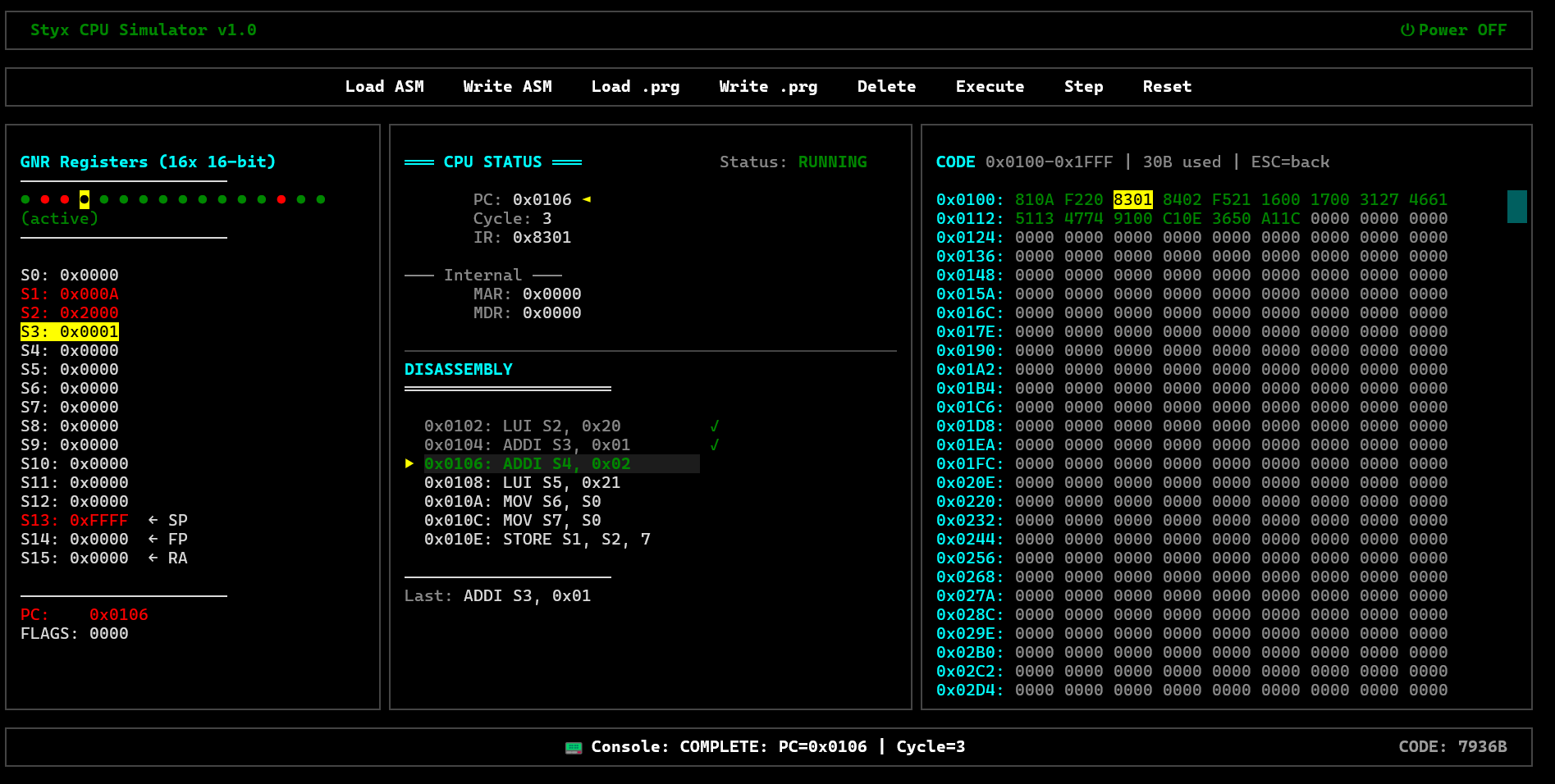This screenshot has height=784, width=1555.
Task: Select disassembly line 0x010C: MOV S7, S0
Action: (513, 520)
